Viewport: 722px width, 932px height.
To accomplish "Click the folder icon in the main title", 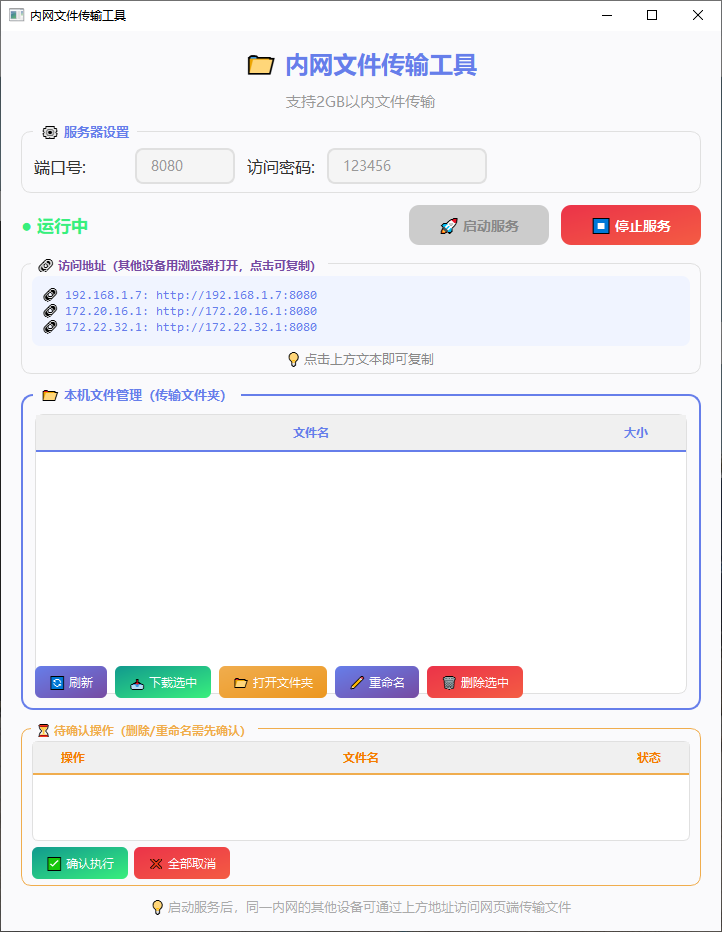I will pos(261,65).
